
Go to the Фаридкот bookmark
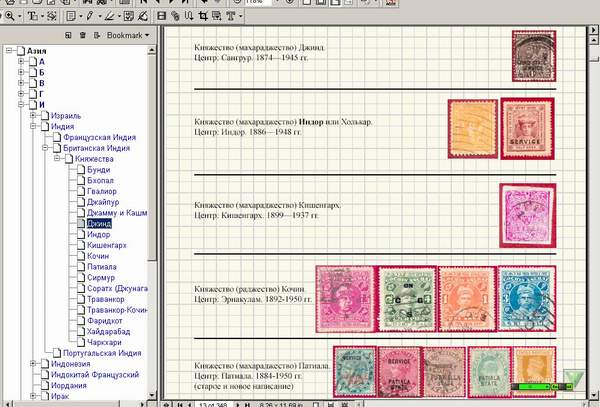tap(104, 321)
